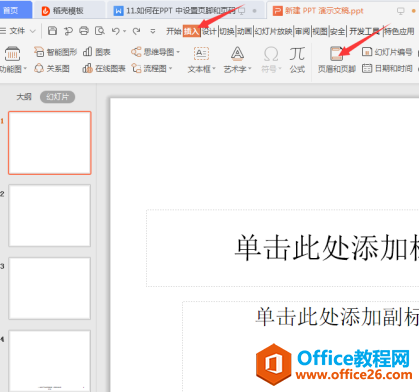Switch to the 动画 ribbon tab
Image resolution: width=419 pixels, height=392 pixels.
244,31
